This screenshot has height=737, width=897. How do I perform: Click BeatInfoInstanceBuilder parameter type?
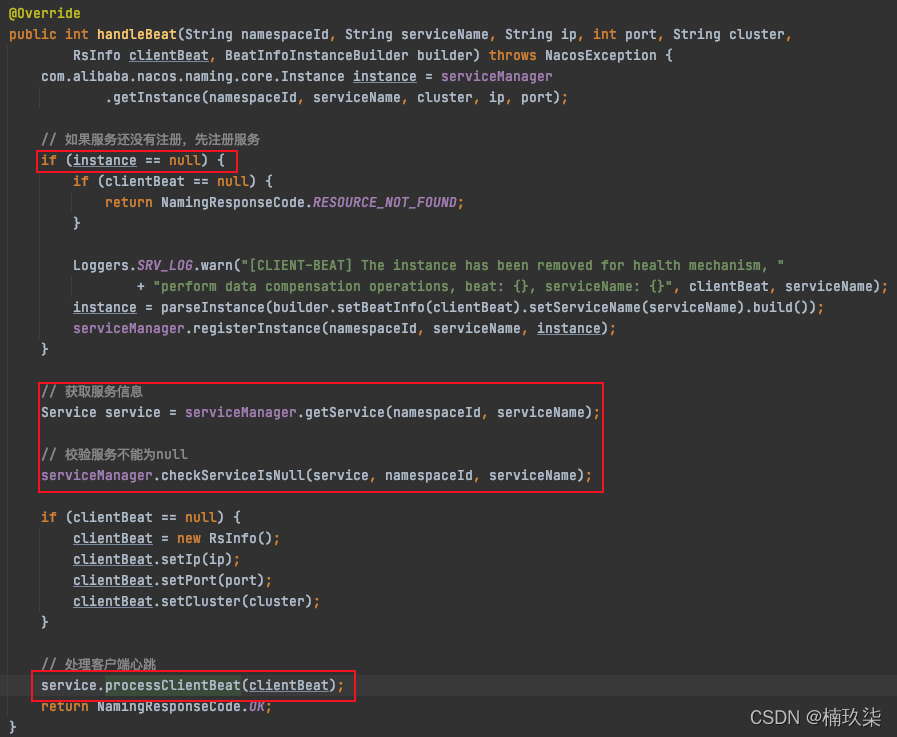[x=316, y=56]
